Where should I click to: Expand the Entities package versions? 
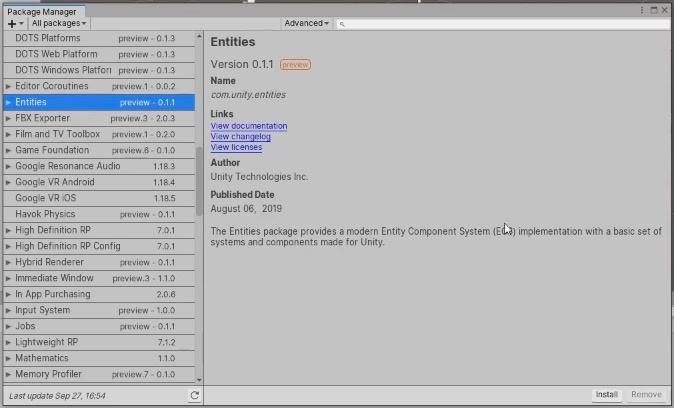coord(8,102)
